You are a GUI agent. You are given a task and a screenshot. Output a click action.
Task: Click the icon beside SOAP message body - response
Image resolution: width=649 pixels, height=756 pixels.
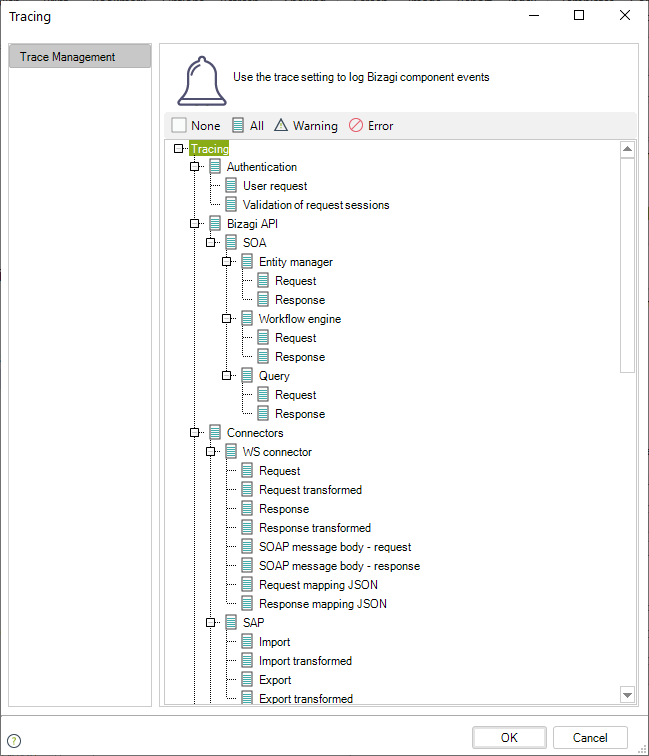tap(247, 566)
